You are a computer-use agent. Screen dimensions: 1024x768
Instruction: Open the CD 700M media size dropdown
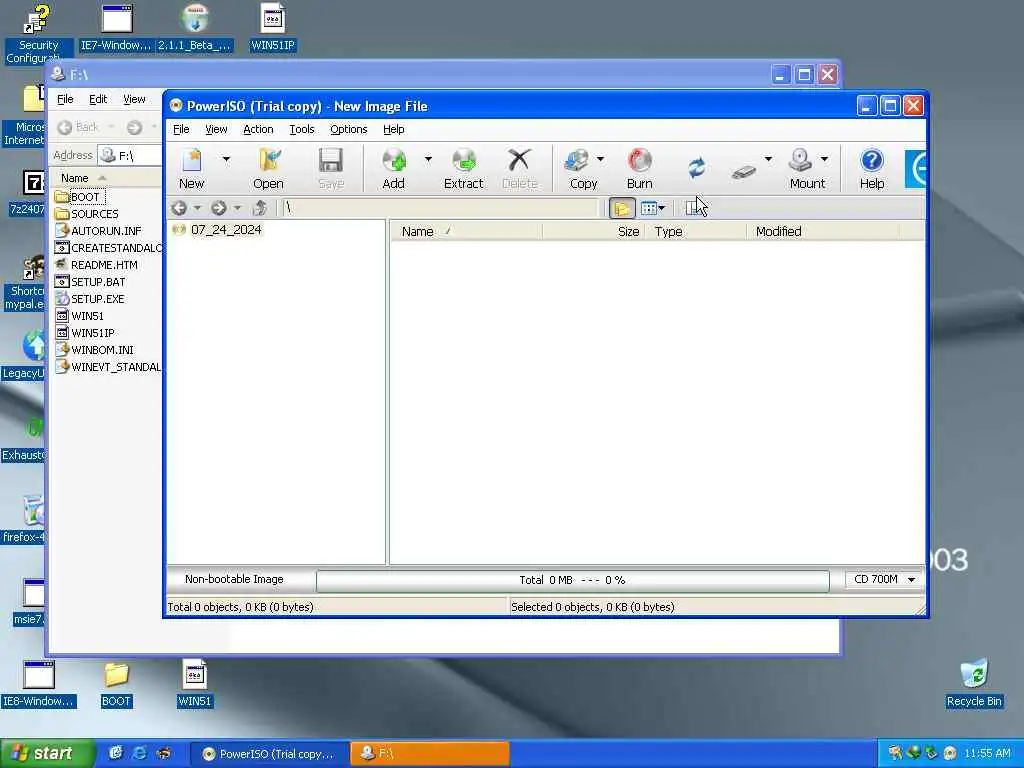pos(884,579)
